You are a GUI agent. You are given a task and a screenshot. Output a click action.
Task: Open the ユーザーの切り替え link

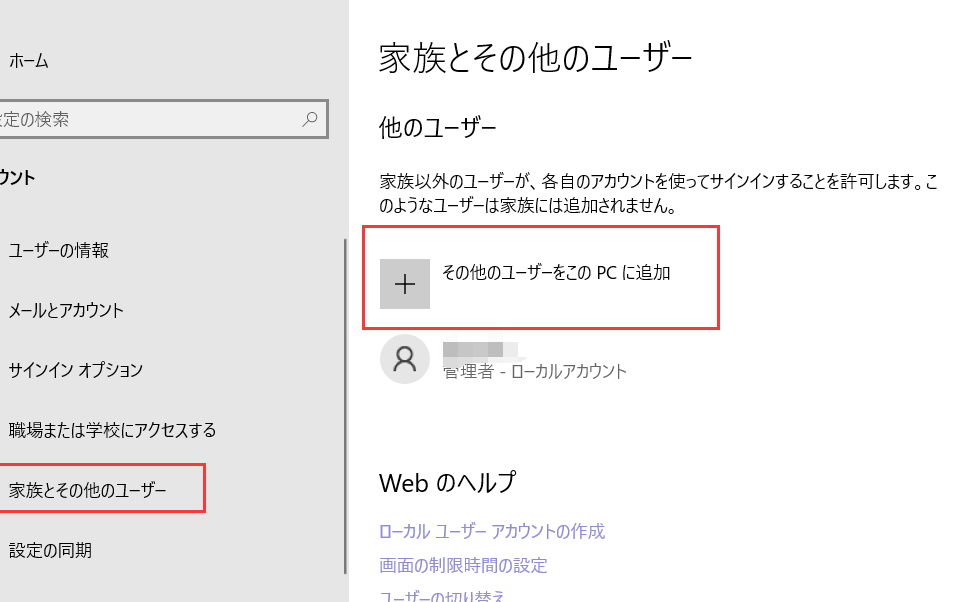pyautogui.click(x=442, y=596)
